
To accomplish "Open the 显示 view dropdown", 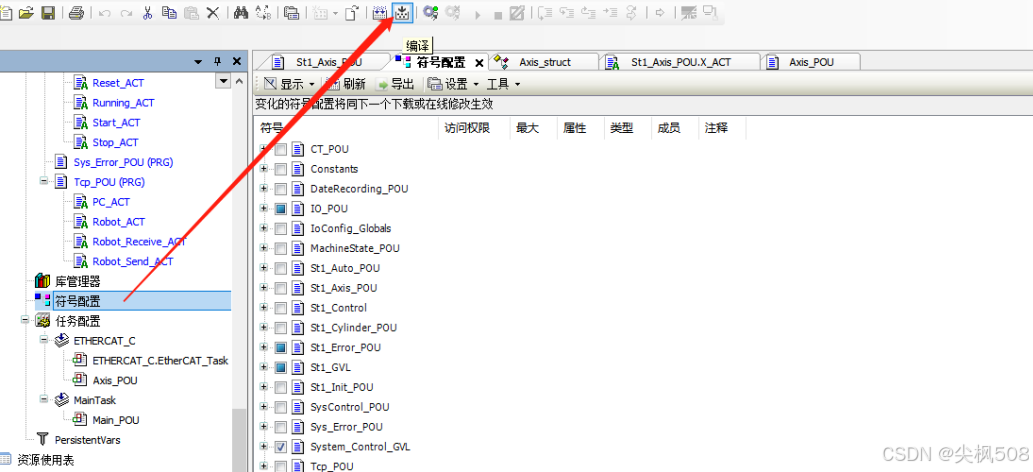I will click(x=289, y=84).
